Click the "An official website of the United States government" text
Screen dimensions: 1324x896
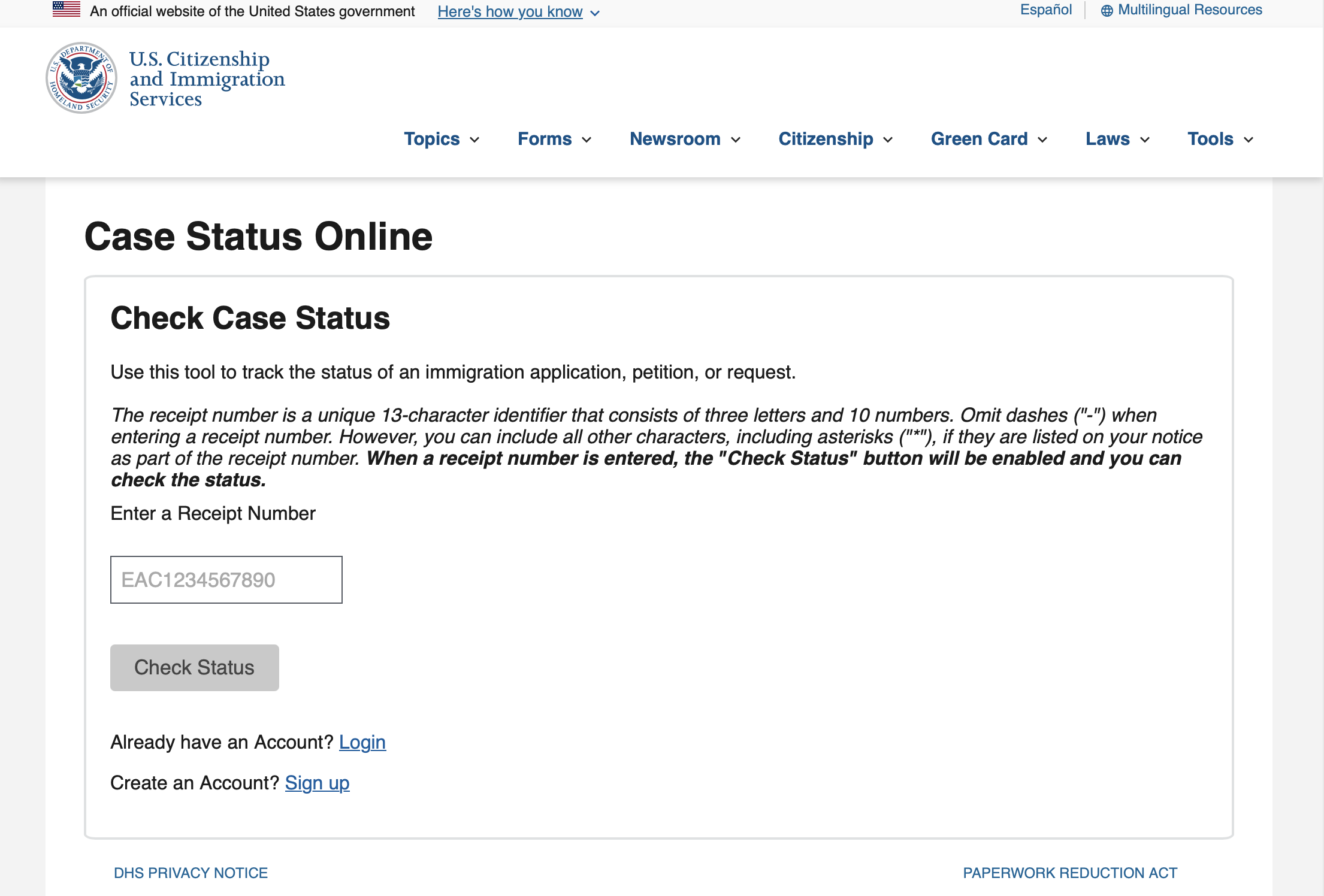tap(252, 11)
